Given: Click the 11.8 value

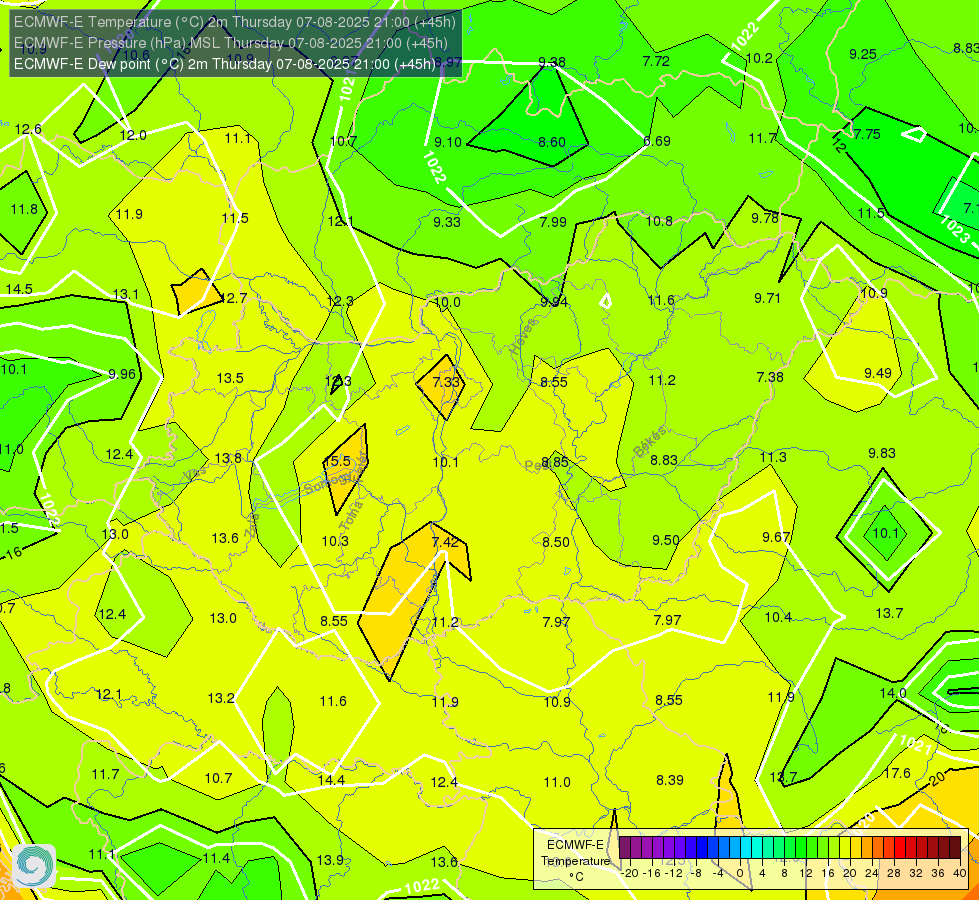Looking at the screenshot, I should pos(24,209).
